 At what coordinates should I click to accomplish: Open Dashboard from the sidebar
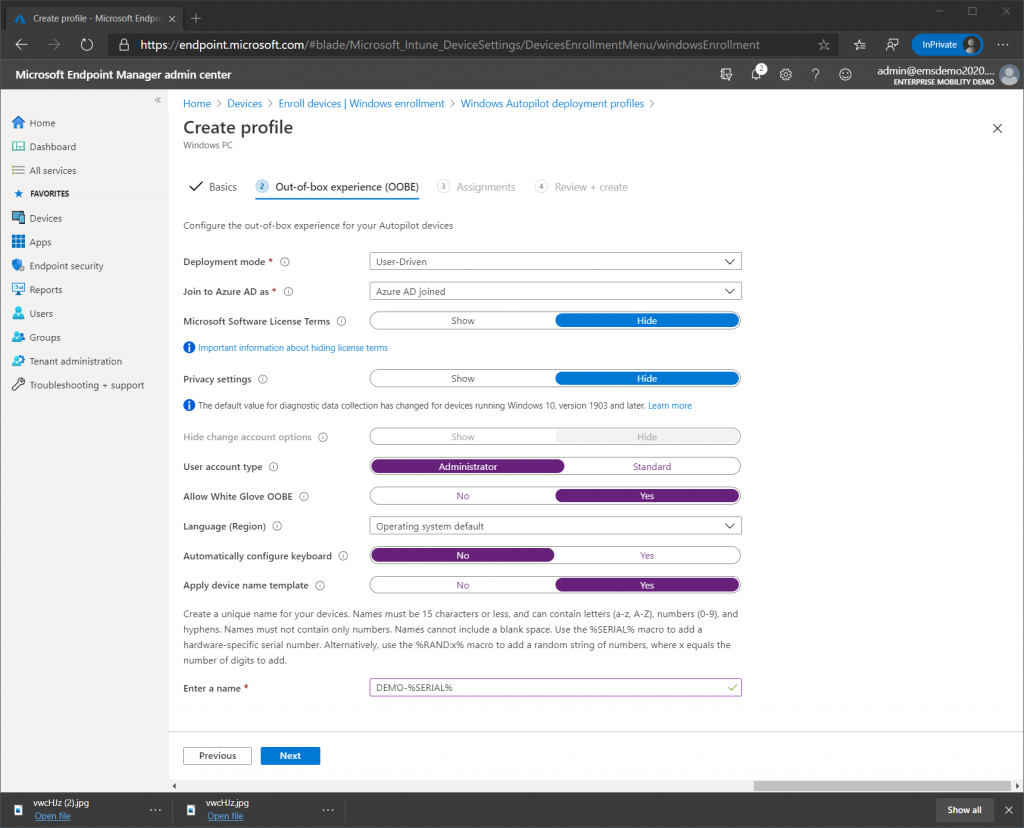[44, 146]
